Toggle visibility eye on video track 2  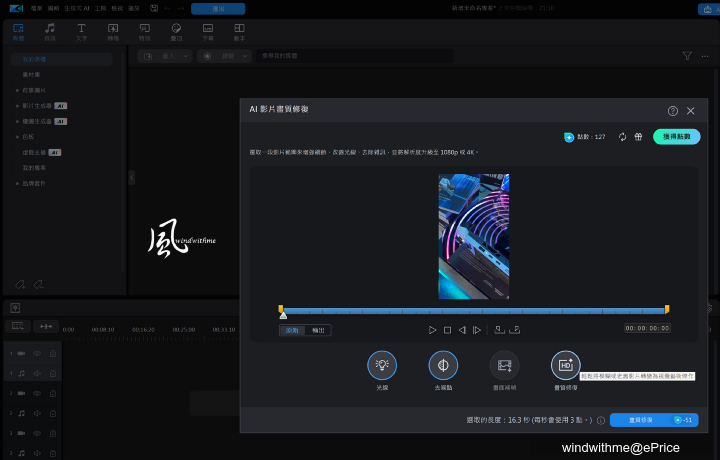37,393
